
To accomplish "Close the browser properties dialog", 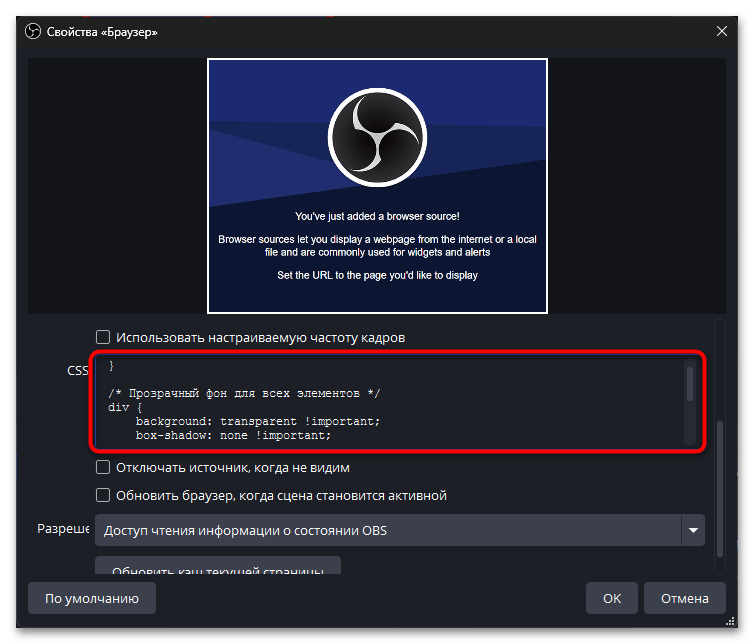I will point(721,31).
